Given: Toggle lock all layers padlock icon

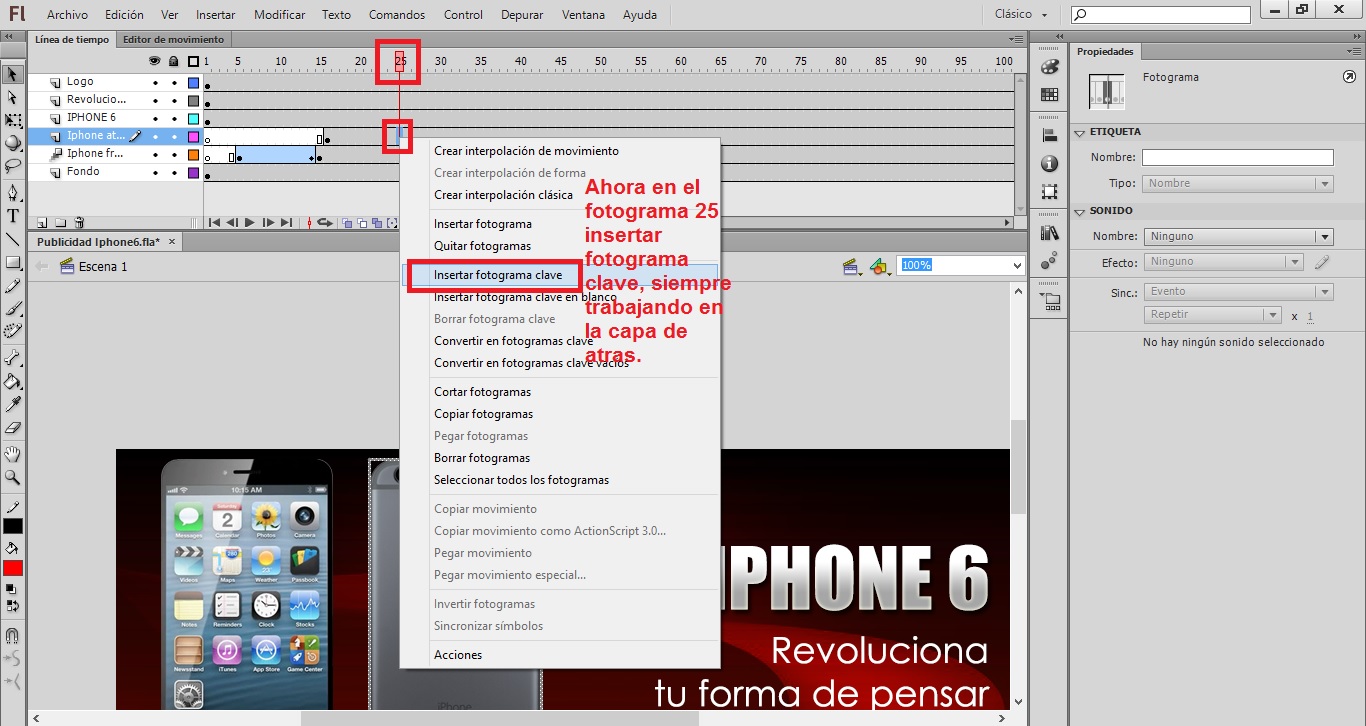Looking at the screenshot, I should [x=174, y=61].
